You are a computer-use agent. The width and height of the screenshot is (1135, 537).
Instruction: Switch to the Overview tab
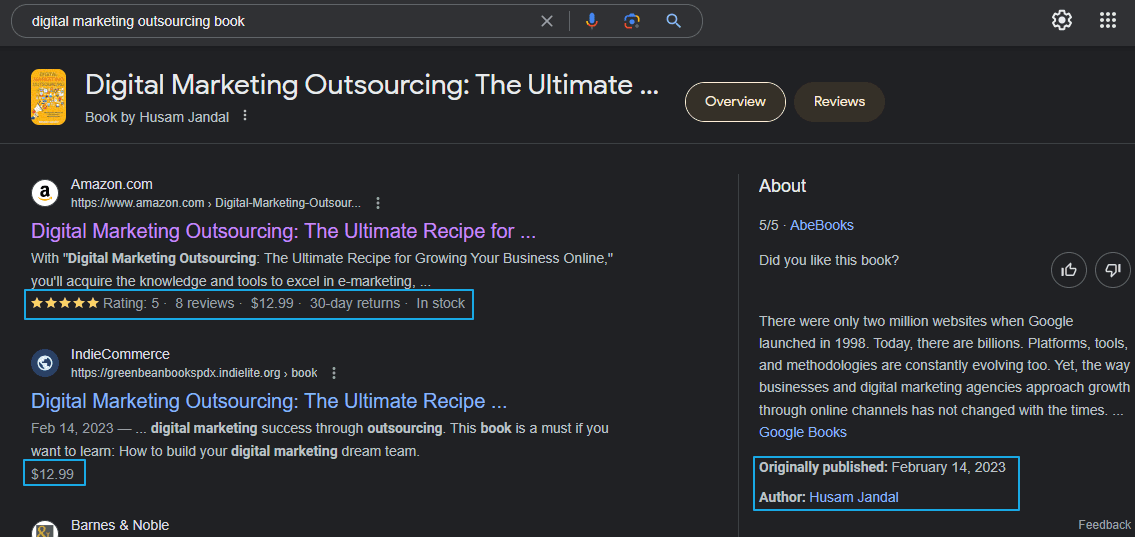735,102
